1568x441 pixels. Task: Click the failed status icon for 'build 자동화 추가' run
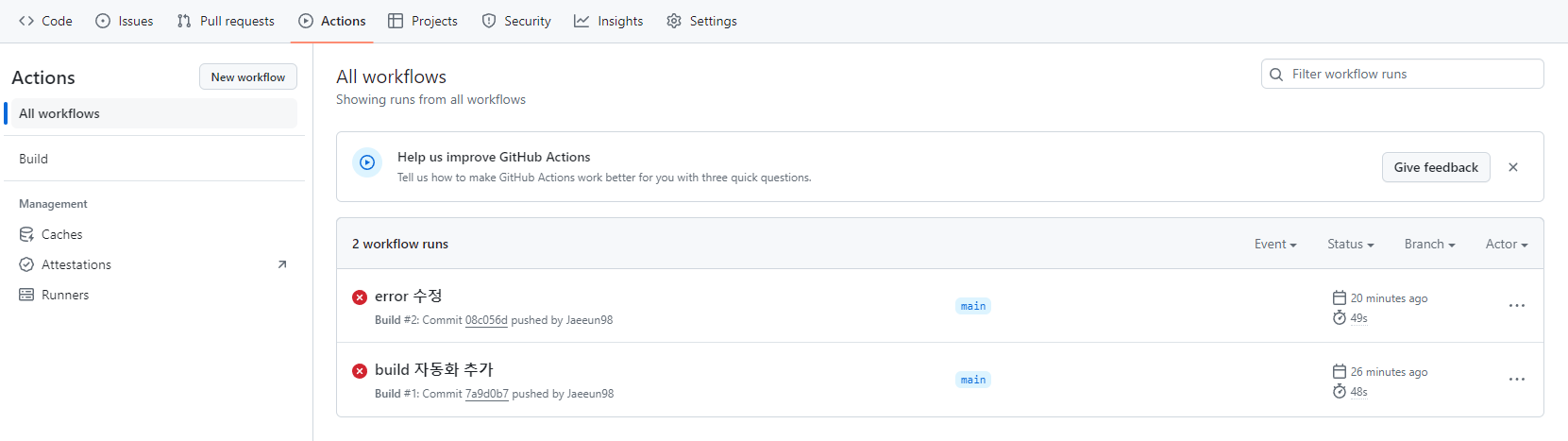360,371
